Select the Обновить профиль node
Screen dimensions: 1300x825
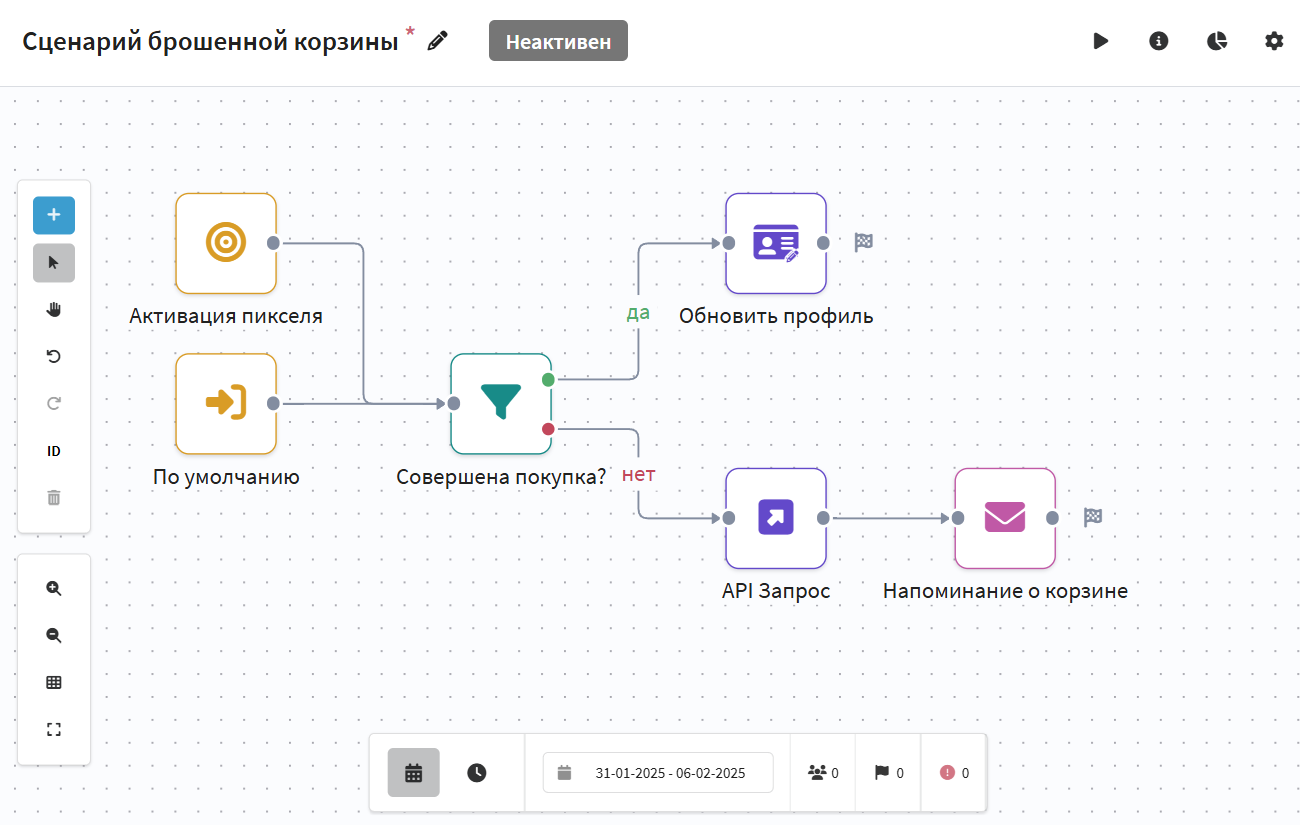coord(776,243)
